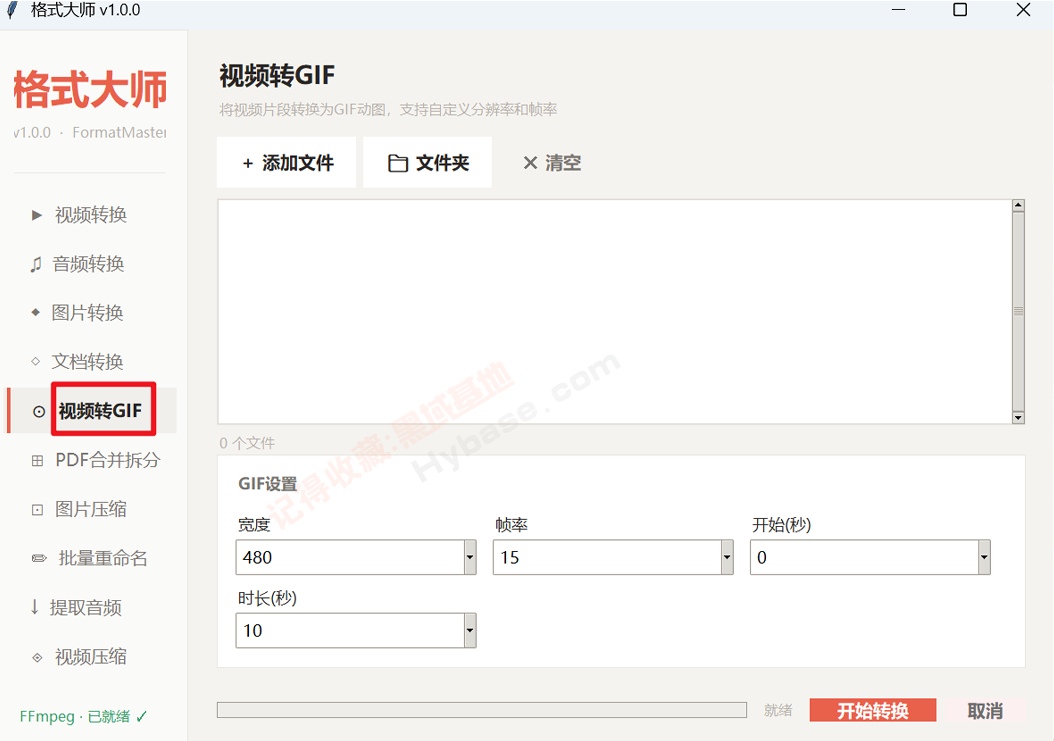
Task: Click the pencil icon beside 批量重命名
Action: click(x=39, y=558)
